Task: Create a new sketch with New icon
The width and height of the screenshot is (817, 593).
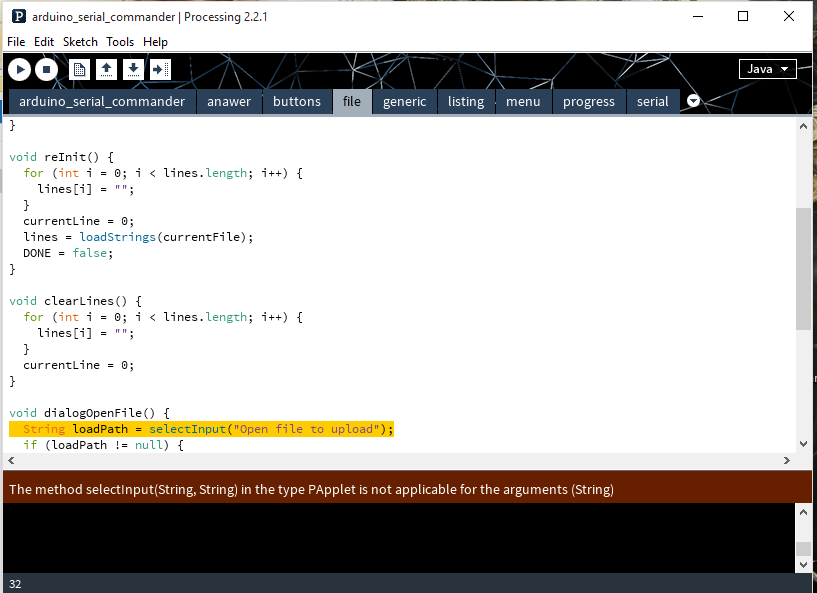Action: pyautogui.click(x=80, y=69)
